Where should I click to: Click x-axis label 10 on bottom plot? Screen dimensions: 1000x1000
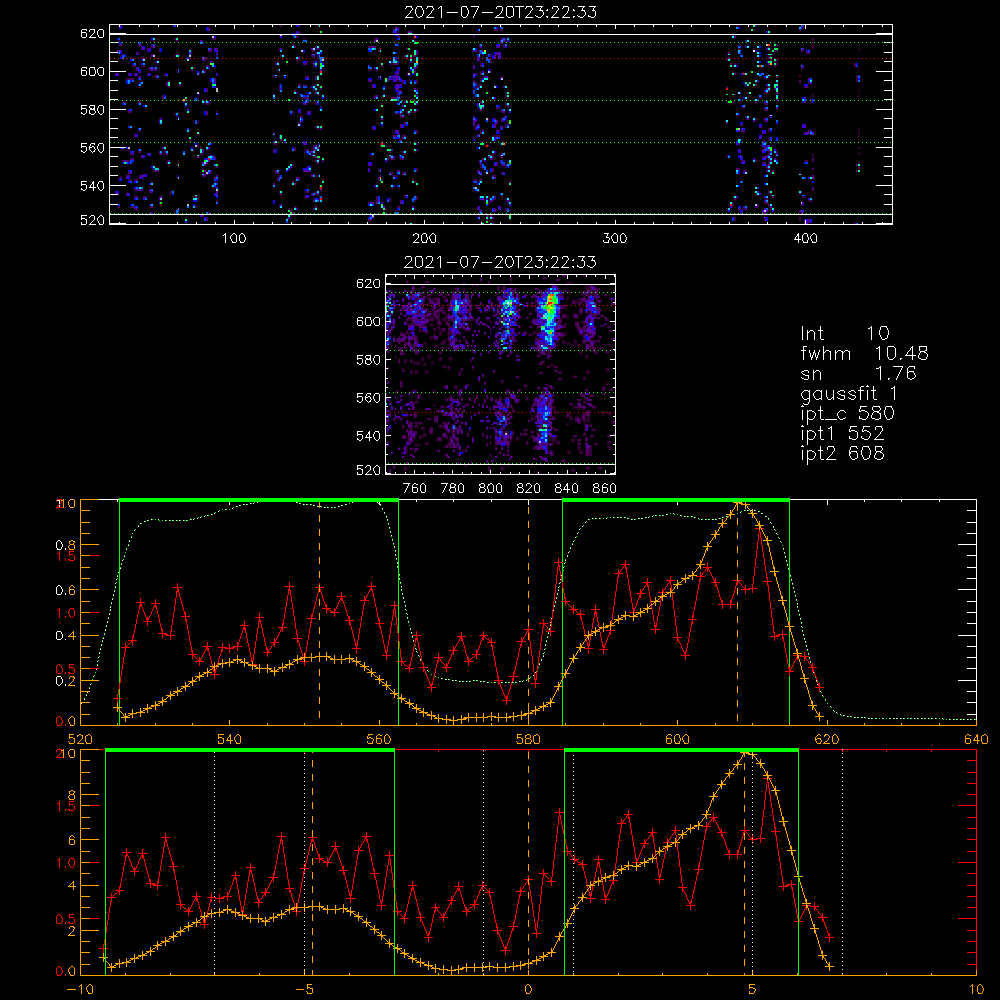pos(976,990)
